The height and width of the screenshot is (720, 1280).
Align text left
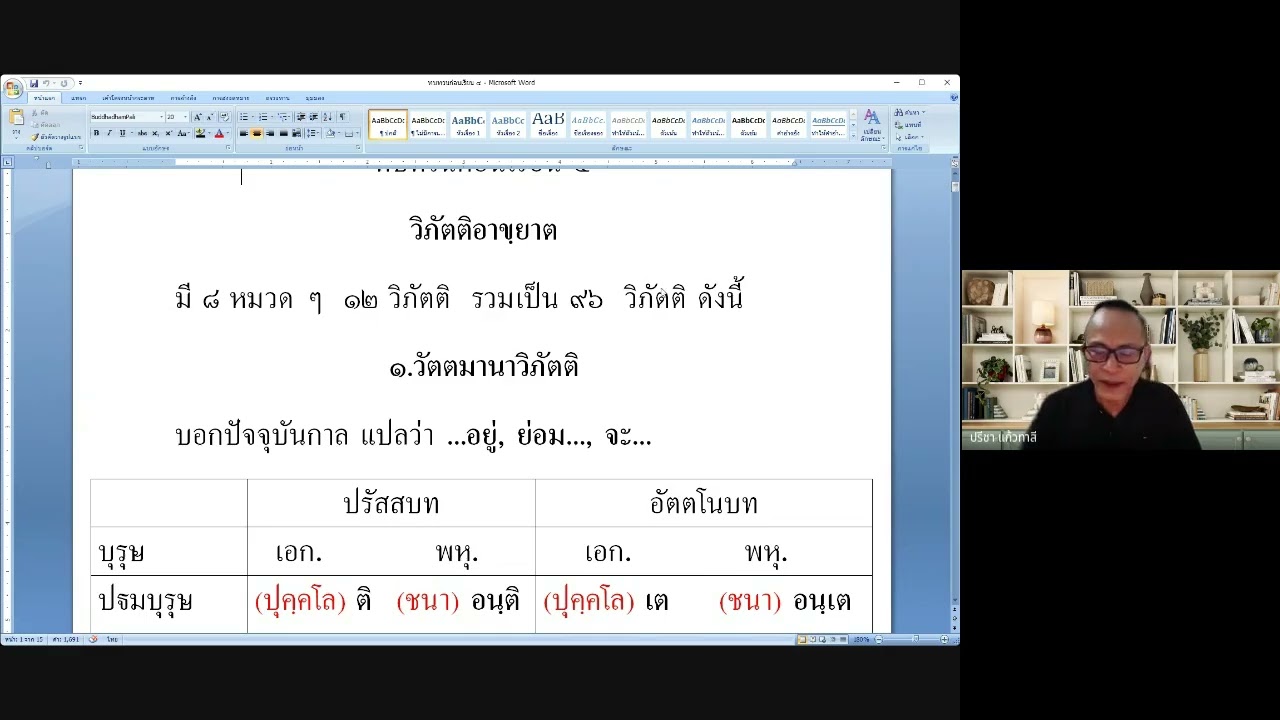click(243, 133)
